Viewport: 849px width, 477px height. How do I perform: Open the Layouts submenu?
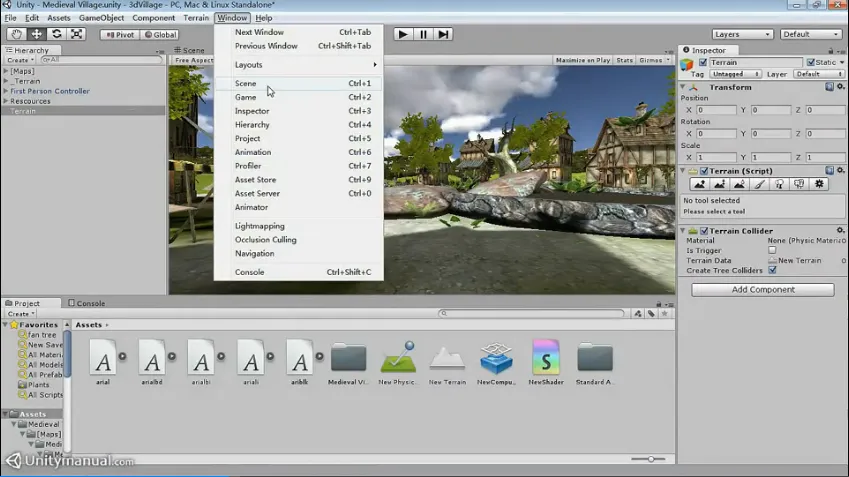tap(299, 64)
